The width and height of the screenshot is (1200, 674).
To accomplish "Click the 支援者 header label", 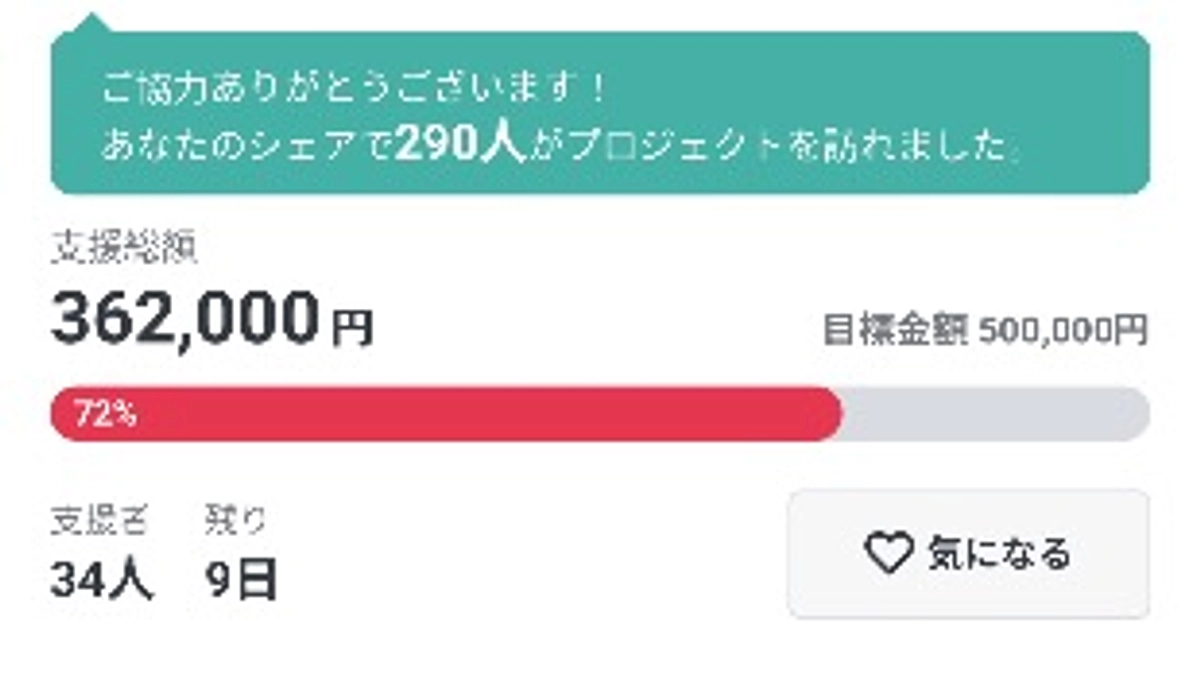I will (97, 516).
